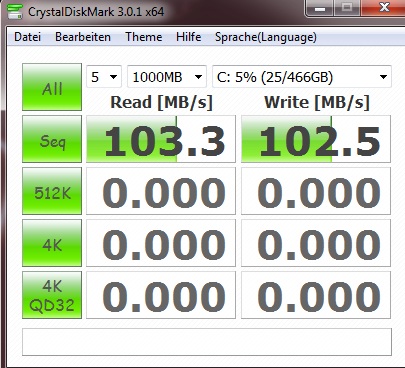
Task: Start the 4K QD32 benchmark test
Action: tap(52, 295)
